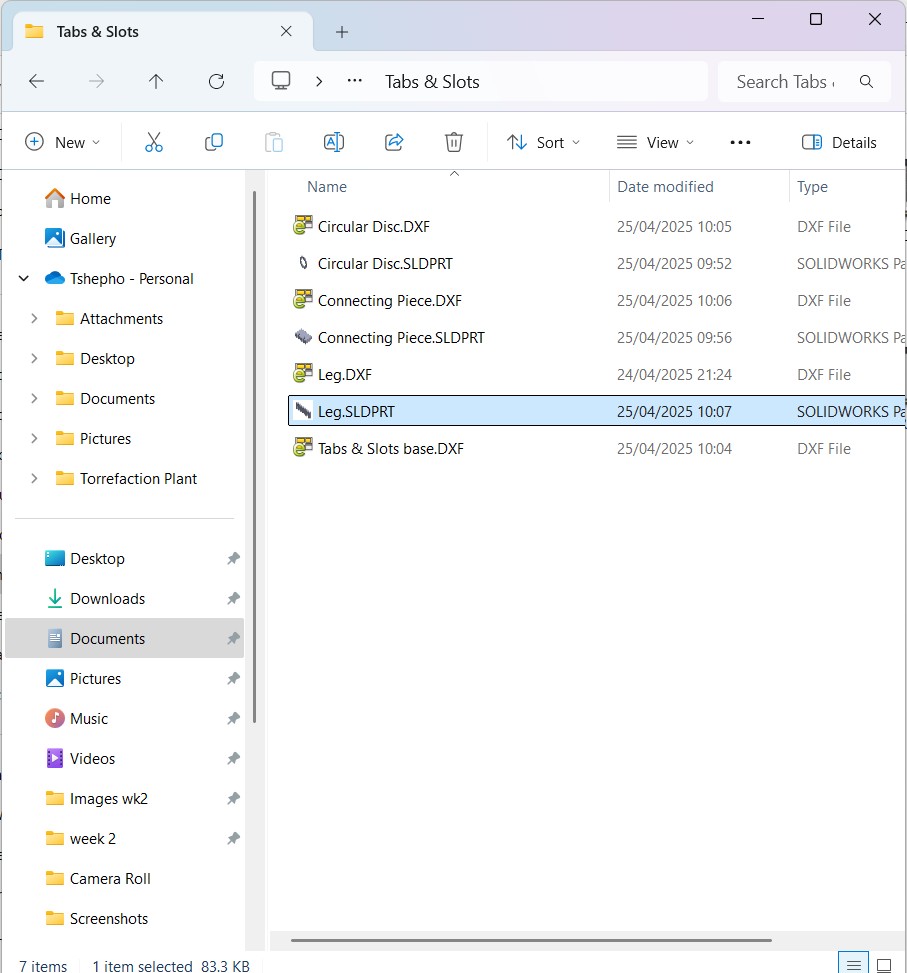Screen dimensions: 907x973
Task: Select the Leg.DXF file
Action: pyautogui.click(x=344, y=374)
